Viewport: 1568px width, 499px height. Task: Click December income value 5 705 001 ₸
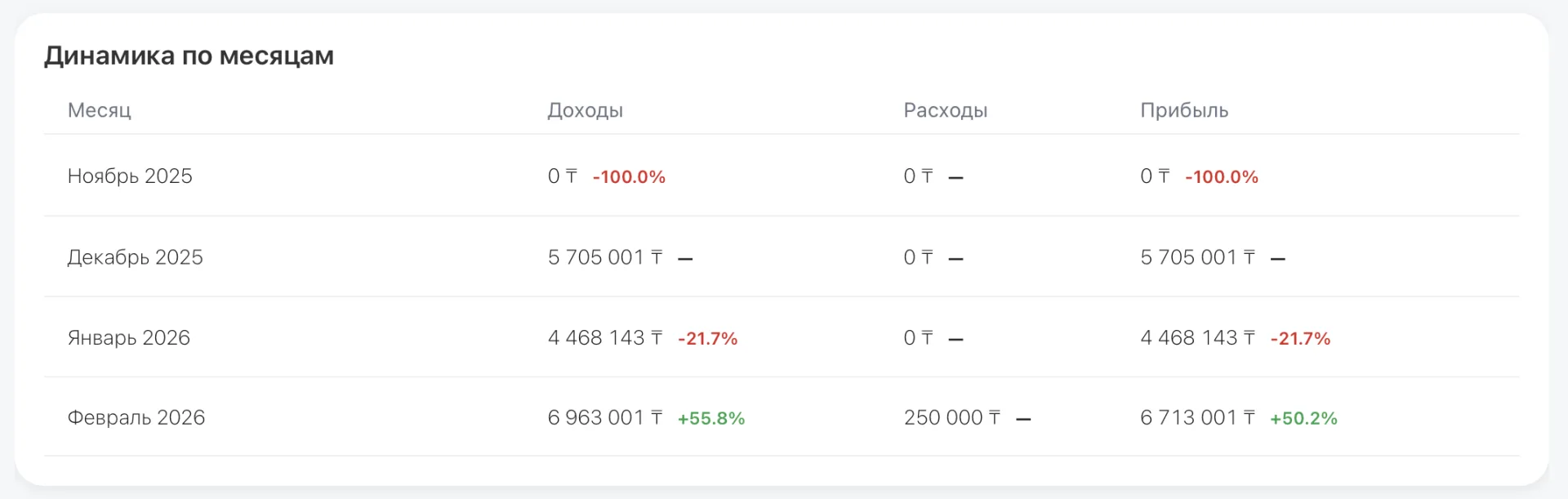(605, 257)
